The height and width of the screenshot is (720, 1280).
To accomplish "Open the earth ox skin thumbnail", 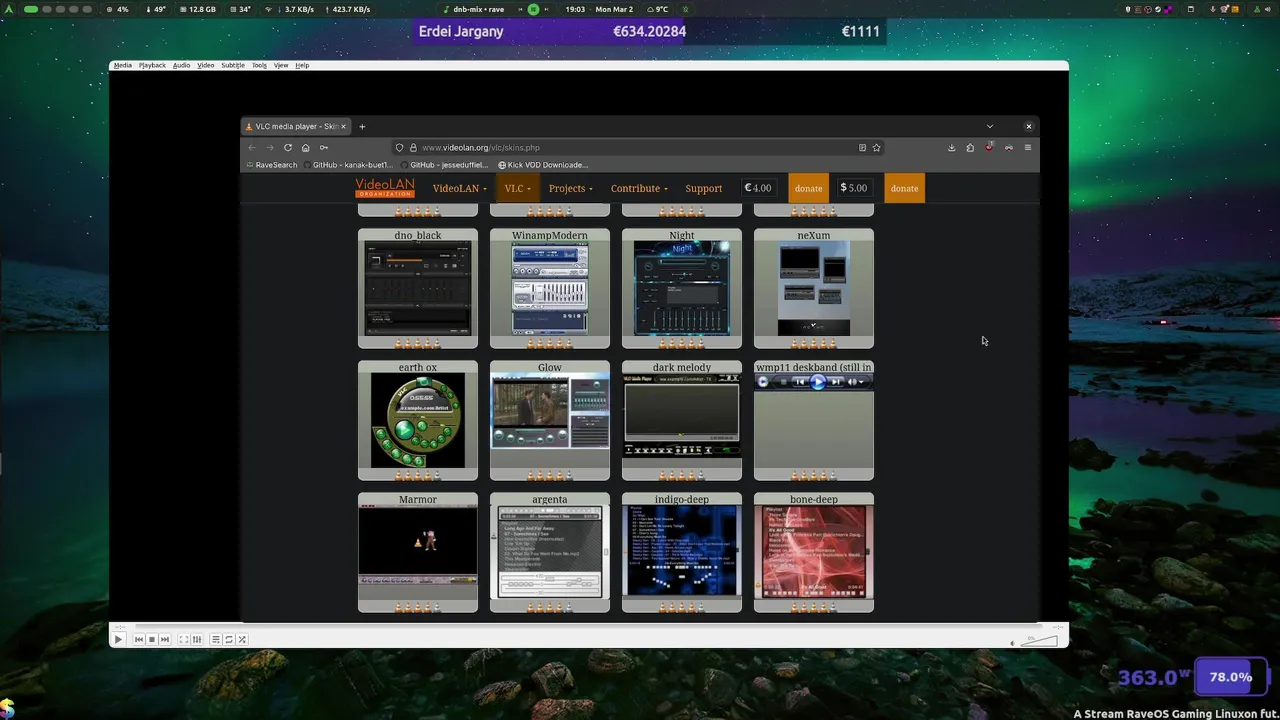I will pos(418,420).
